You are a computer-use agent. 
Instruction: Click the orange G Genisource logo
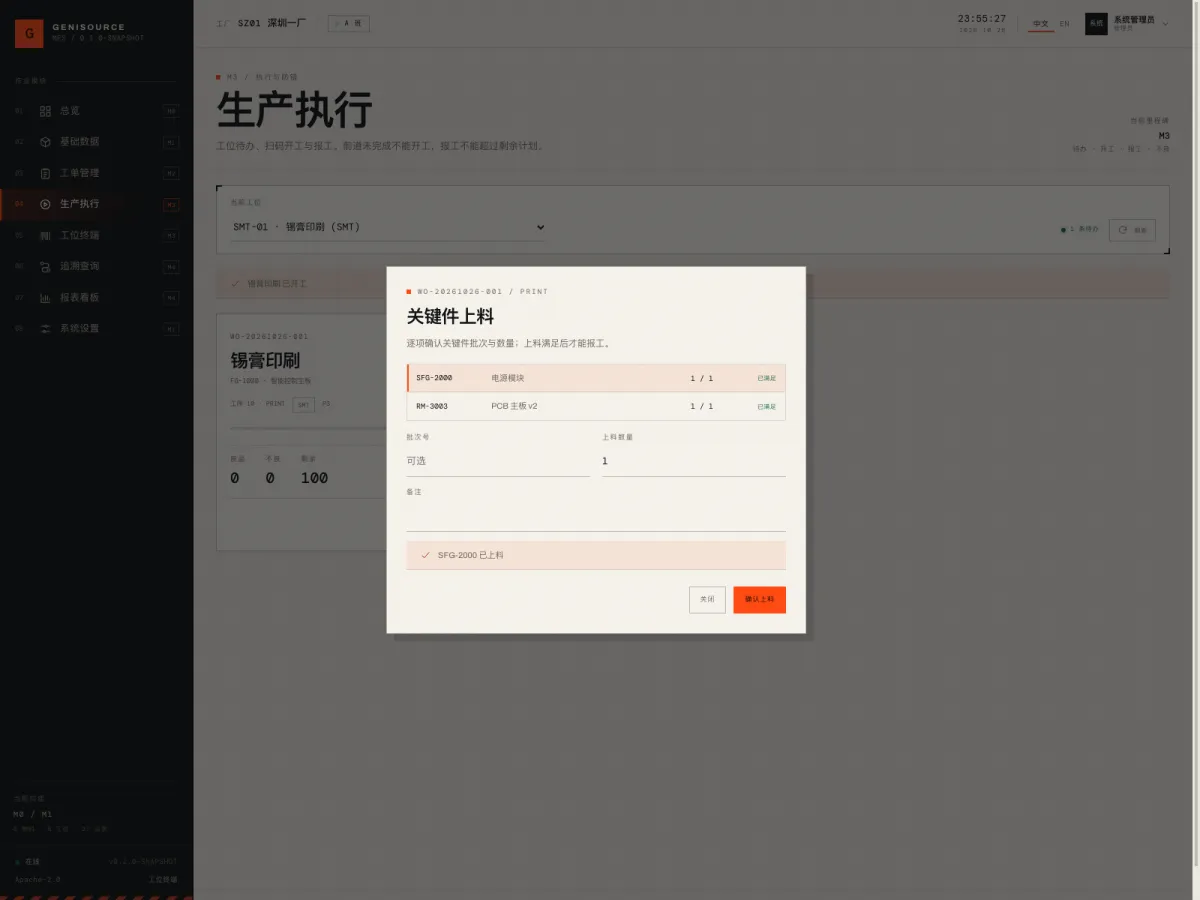click(x=29, y=33)
